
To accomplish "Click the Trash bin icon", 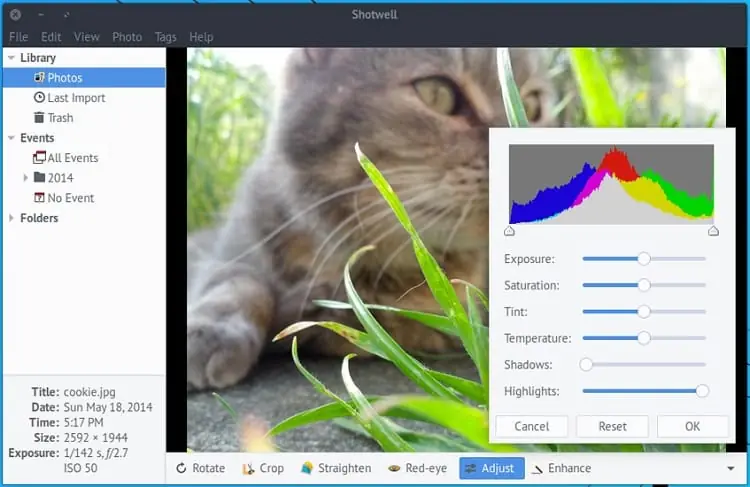I will pyautogui.click(x=39, y=117).
